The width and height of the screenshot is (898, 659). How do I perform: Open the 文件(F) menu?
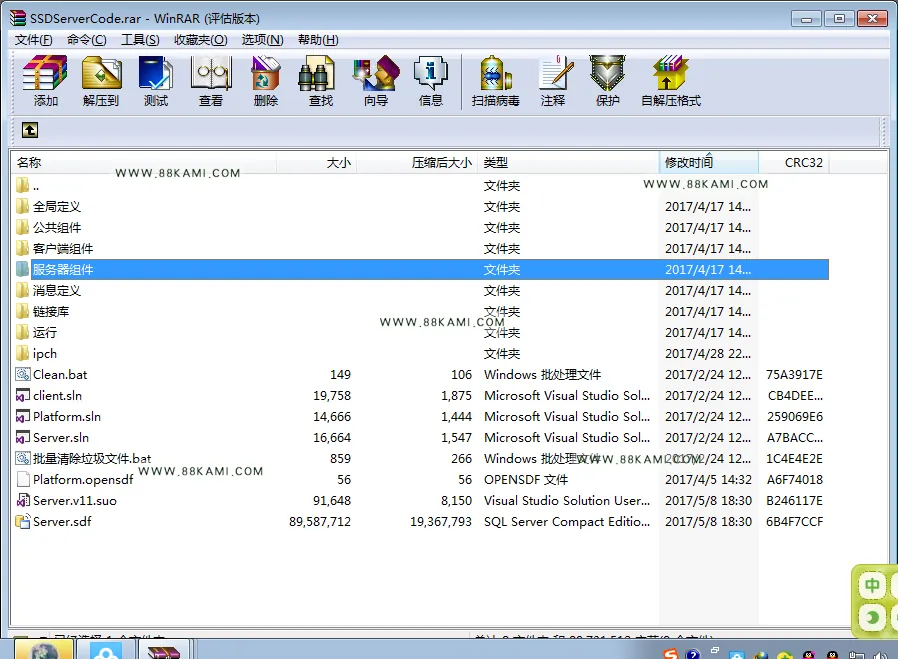[34, 40]
